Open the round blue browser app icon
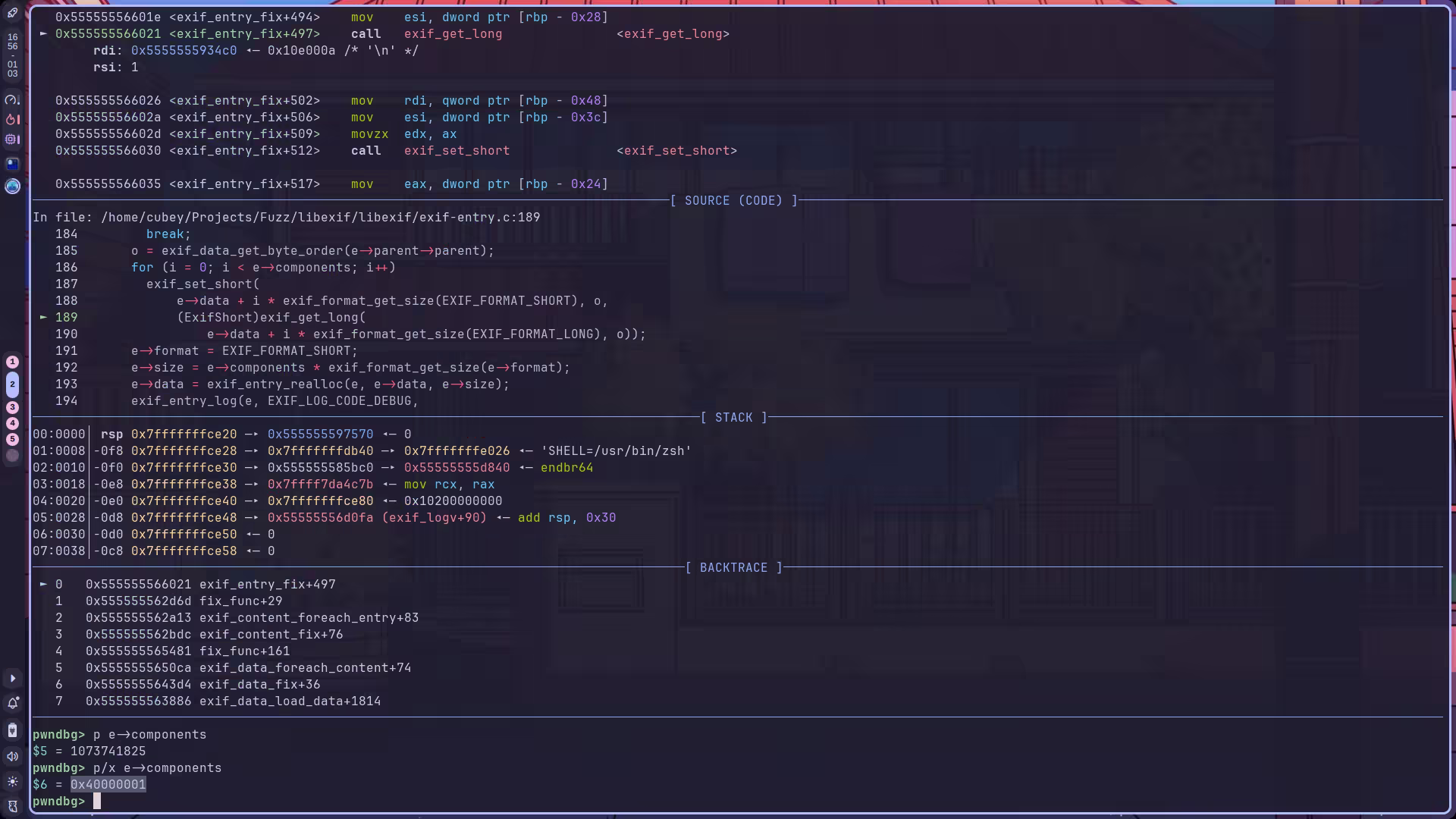 12,186
